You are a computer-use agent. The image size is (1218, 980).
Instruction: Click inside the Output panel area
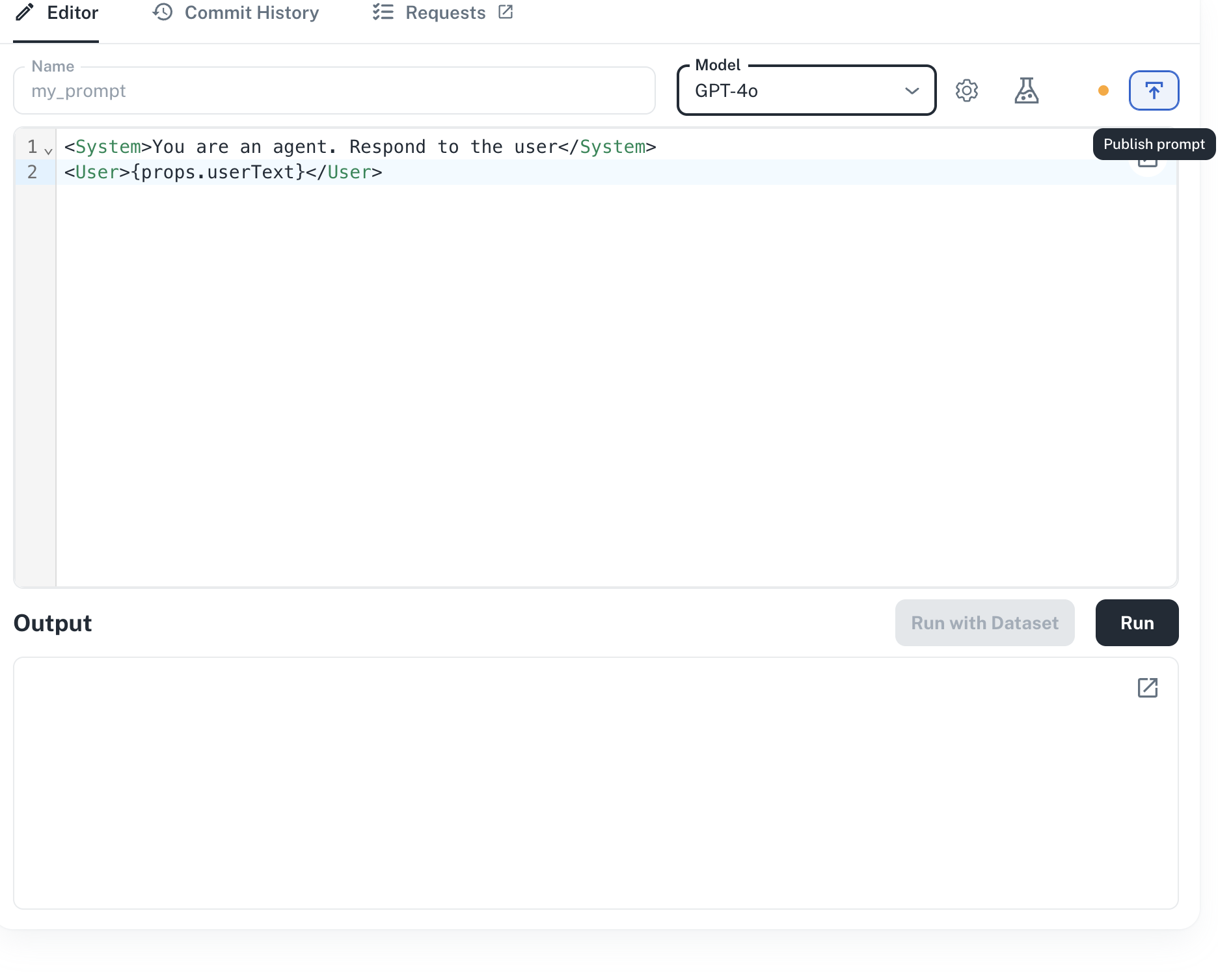[595, 783]
